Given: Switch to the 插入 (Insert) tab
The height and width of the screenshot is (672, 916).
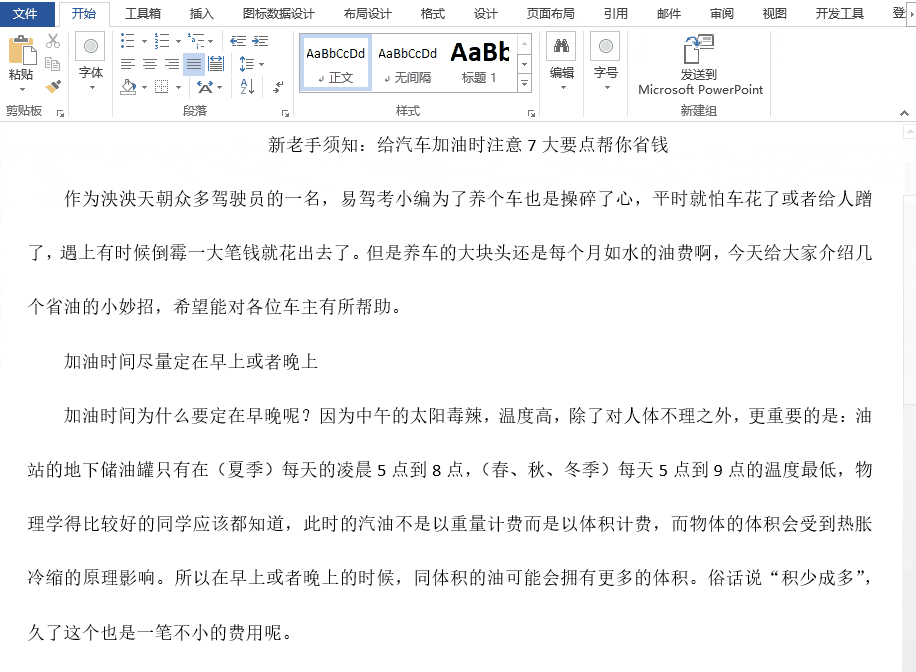Looking at the screenshot, I should pos(202,13).
